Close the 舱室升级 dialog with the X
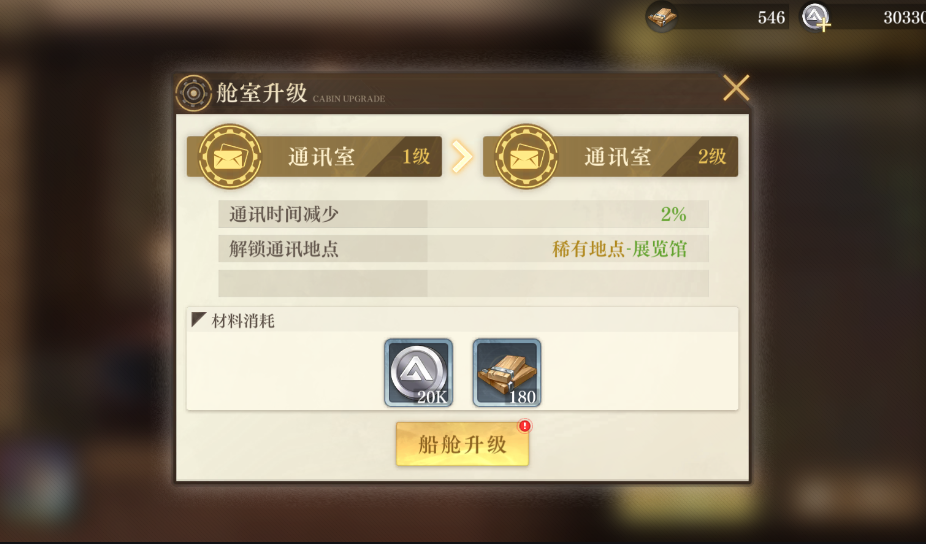Viewport: 926px width, 544px height. click(x=736, y=88)
